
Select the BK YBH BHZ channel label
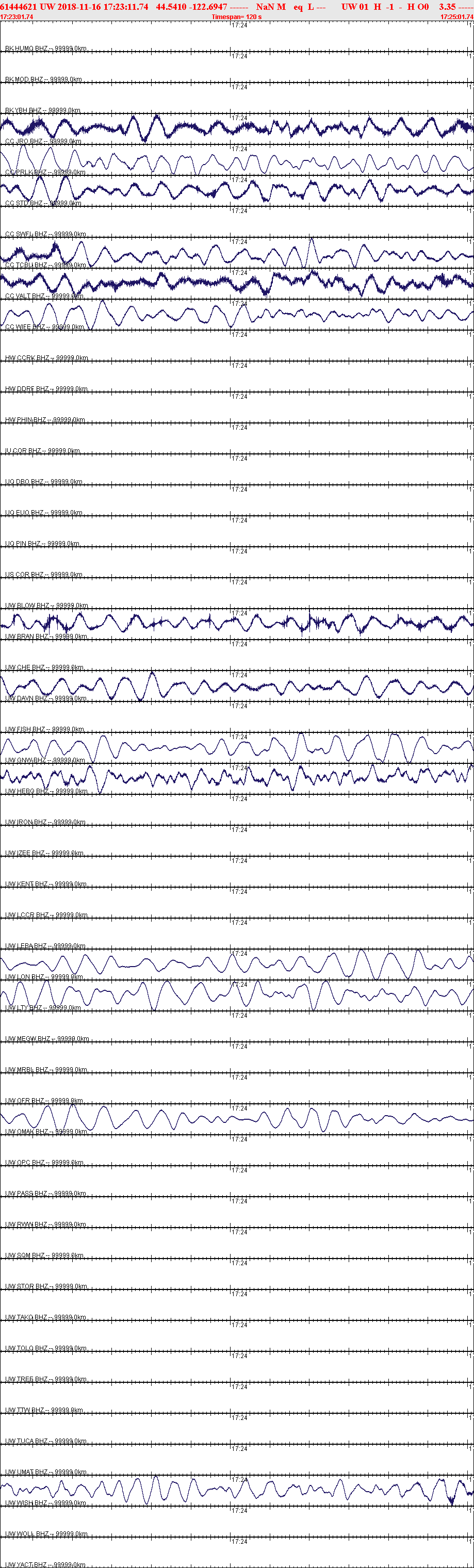tap(43, 110)
